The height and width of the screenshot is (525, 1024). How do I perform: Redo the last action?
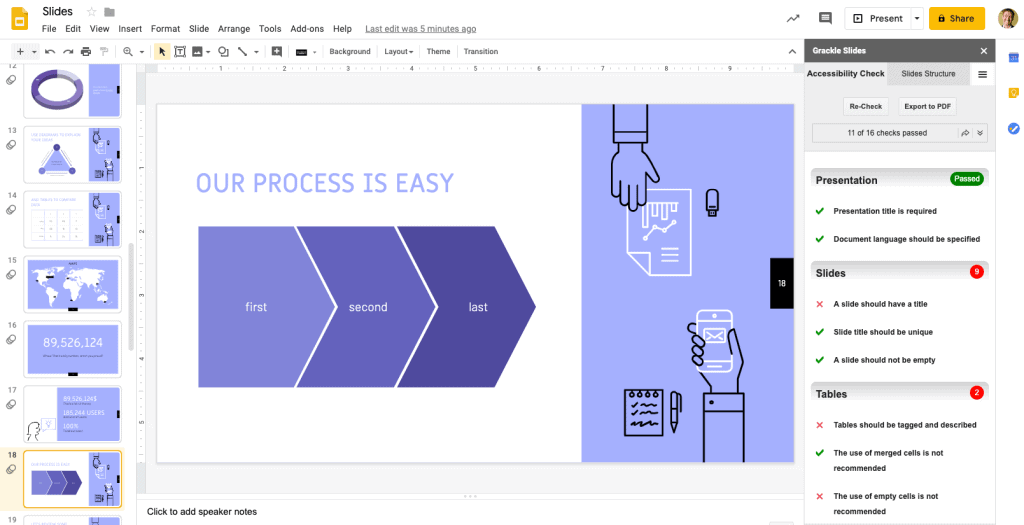point(68,52)
